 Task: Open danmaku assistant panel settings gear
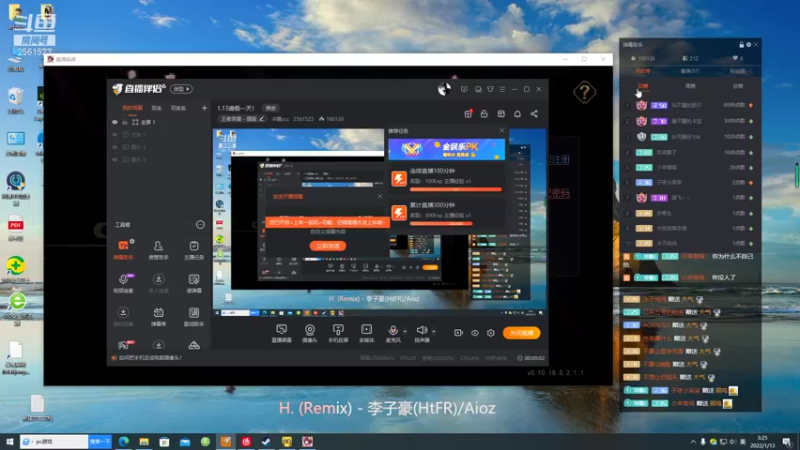click(x=749, y=45)
